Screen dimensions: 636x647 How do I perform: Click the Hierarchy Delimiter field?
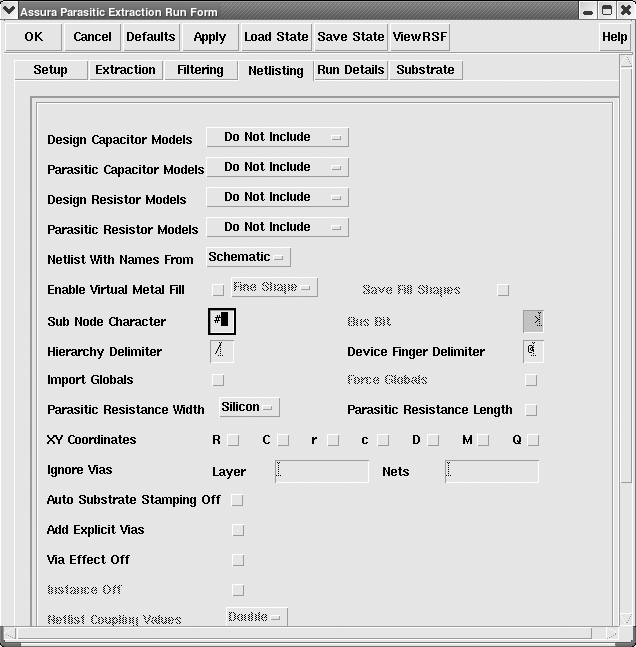coord(222,352)
